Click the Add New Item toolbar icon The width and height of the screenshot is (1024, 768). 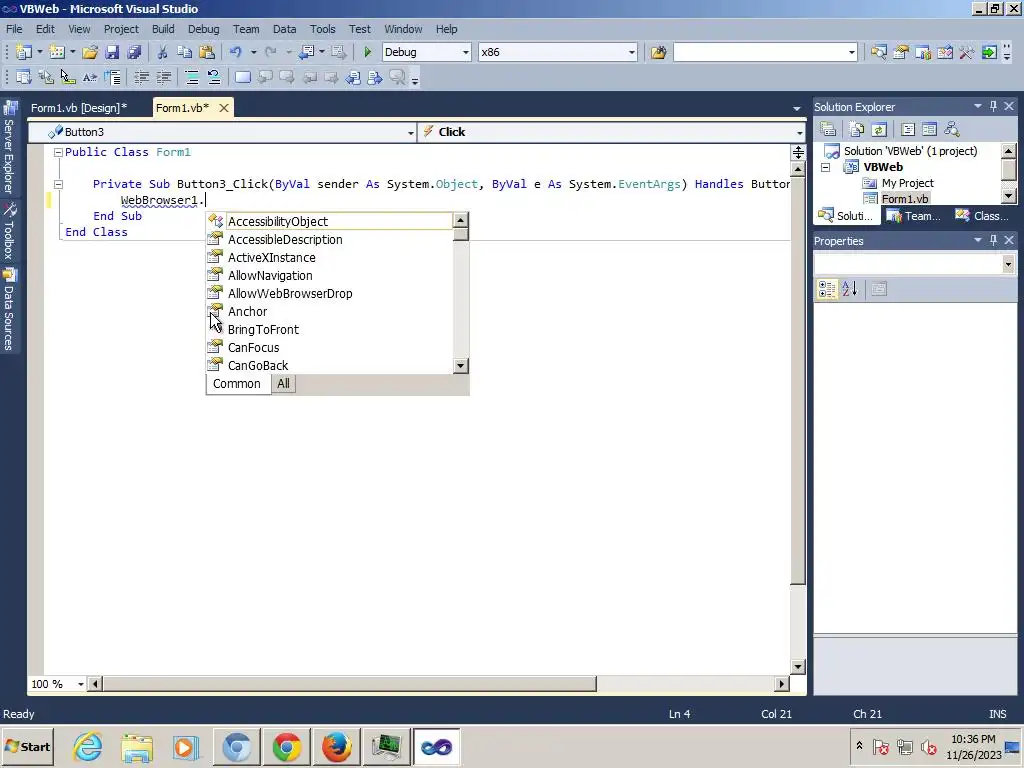57,52
